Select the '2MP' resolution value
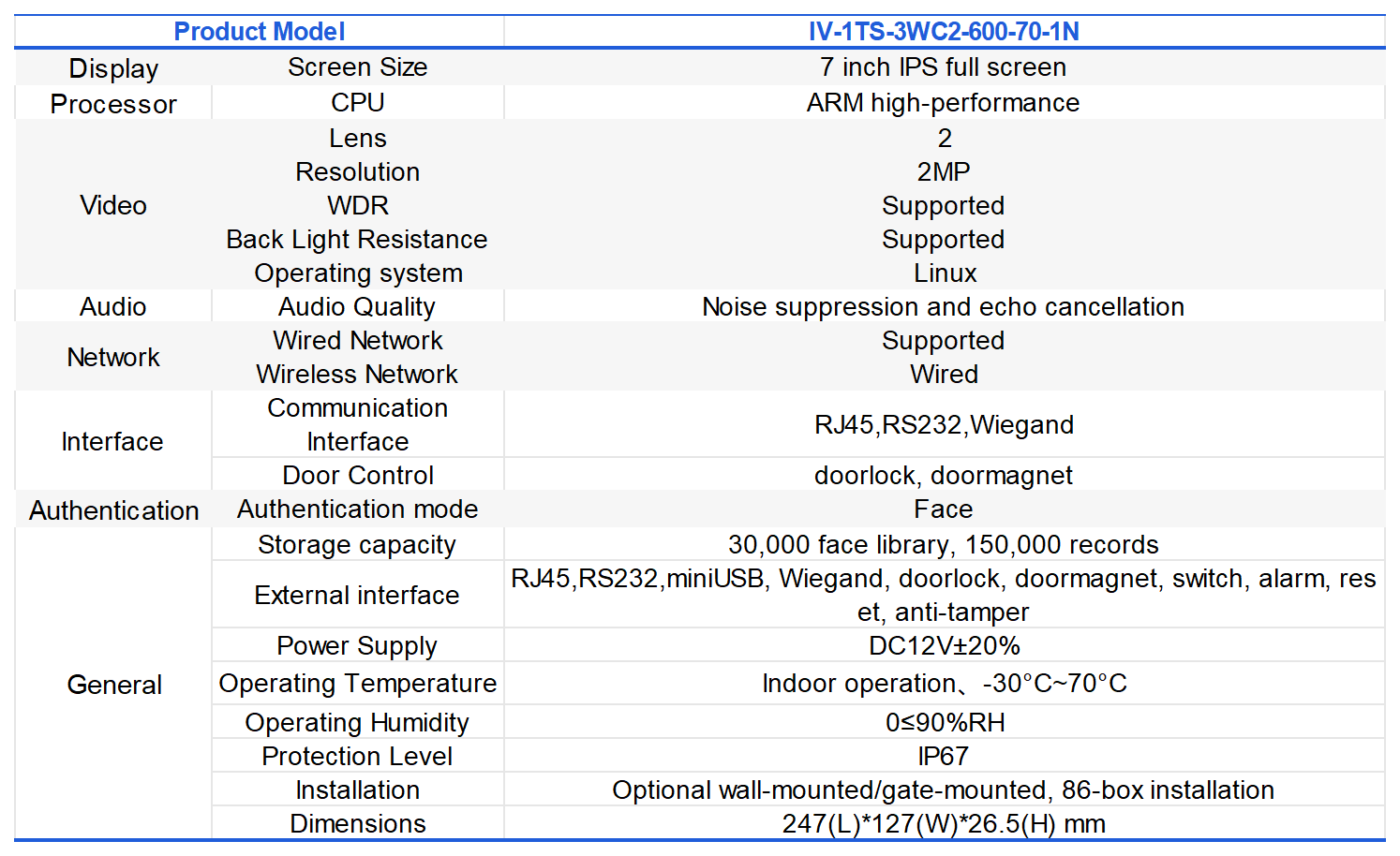The height and width of the screenshot is (856, 1400). (x=944, y=172)
